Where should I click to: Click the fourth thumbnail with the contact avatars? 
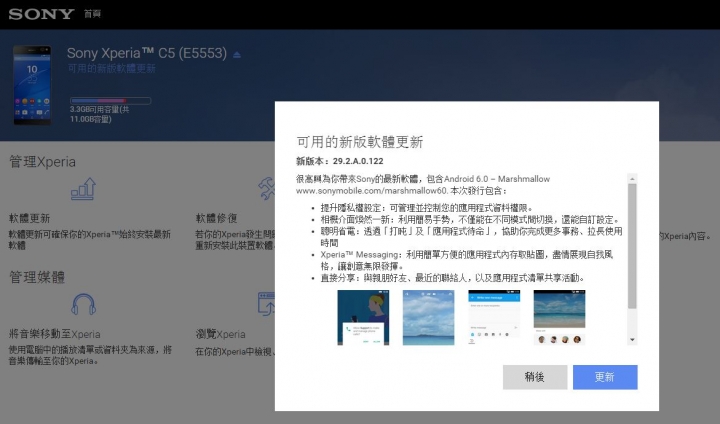559,317
